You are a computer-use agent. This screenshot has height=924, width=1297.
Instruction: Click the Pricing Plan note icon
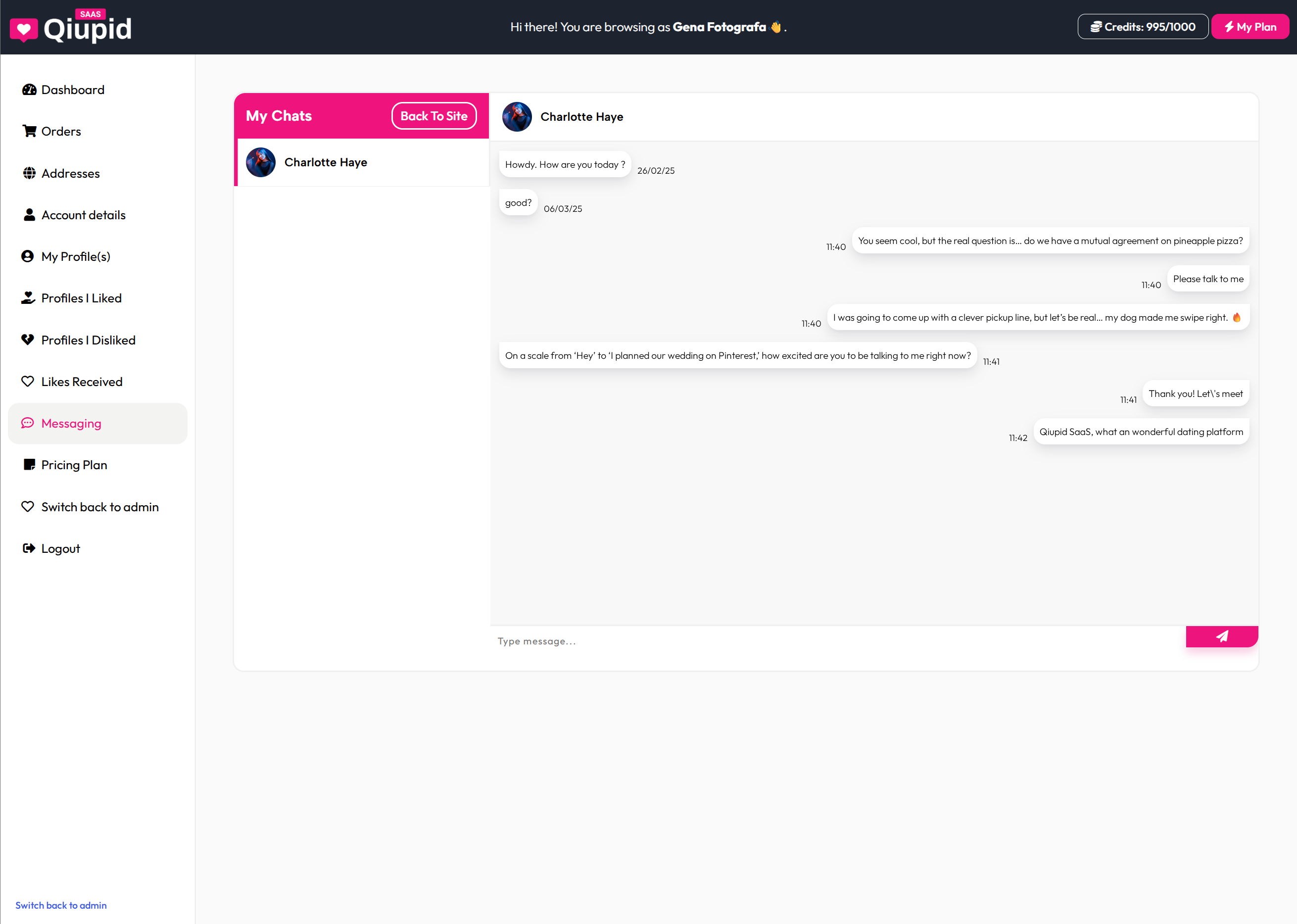point(29,465)
